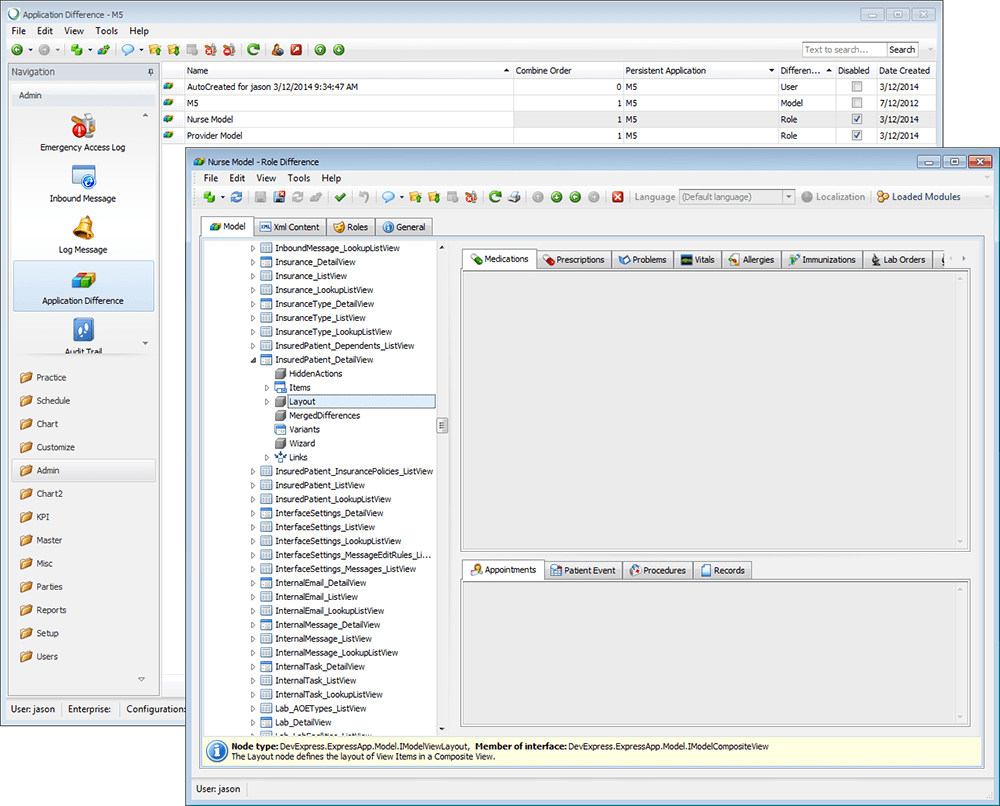Collapse the InsuredPatient_DetailView tree node

pyautogui.click(x=253, y=360)
